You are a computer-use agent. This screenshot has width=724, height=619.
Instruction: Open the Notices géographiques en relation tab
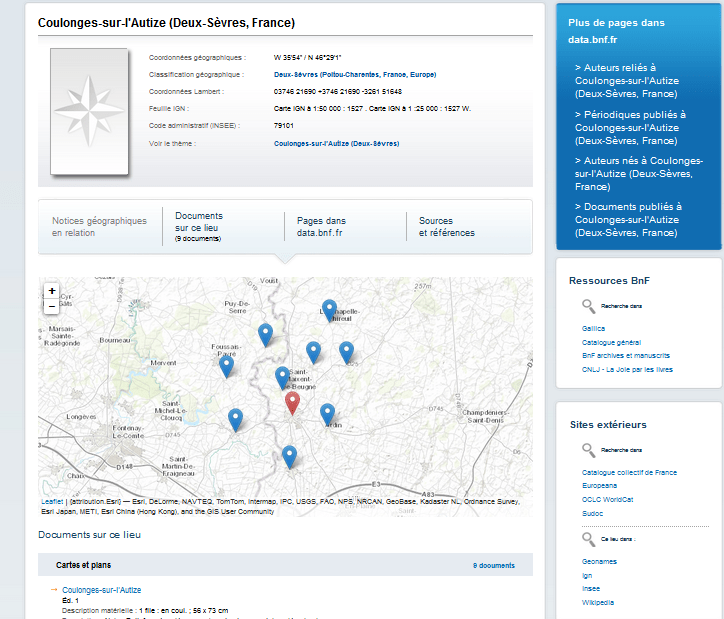[99, 227]
